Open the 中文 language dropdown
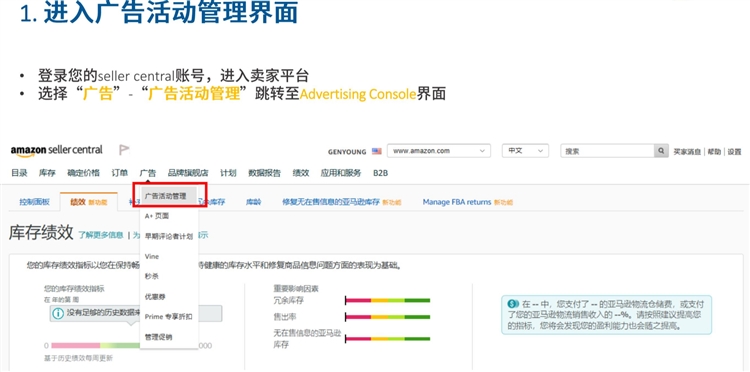This screenshot has height=372, width=750. pyautogui.click(x=525, y=151)
